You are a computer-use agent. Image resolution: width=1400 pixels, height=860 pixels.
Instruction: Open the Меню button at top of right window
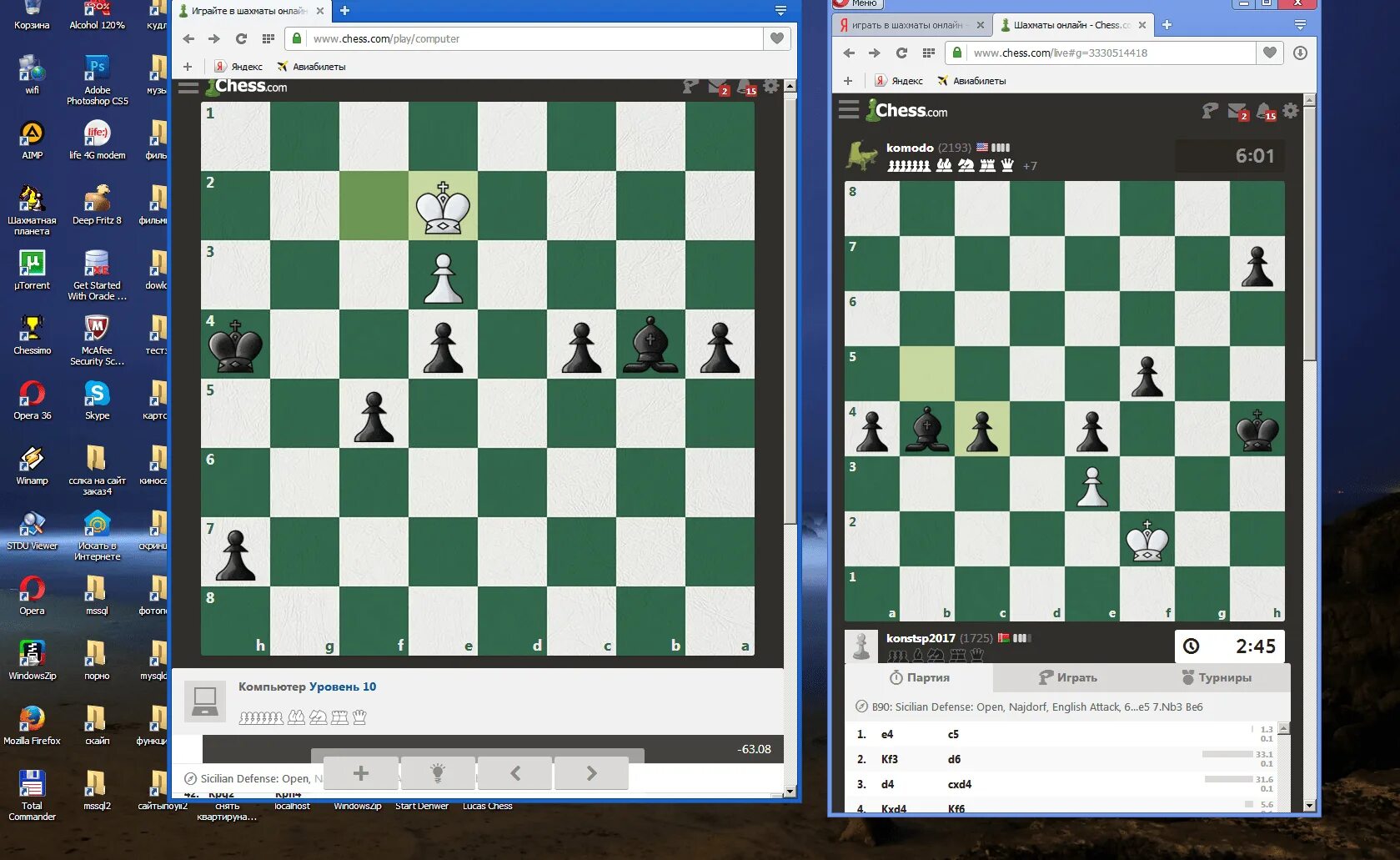[859, 4]
